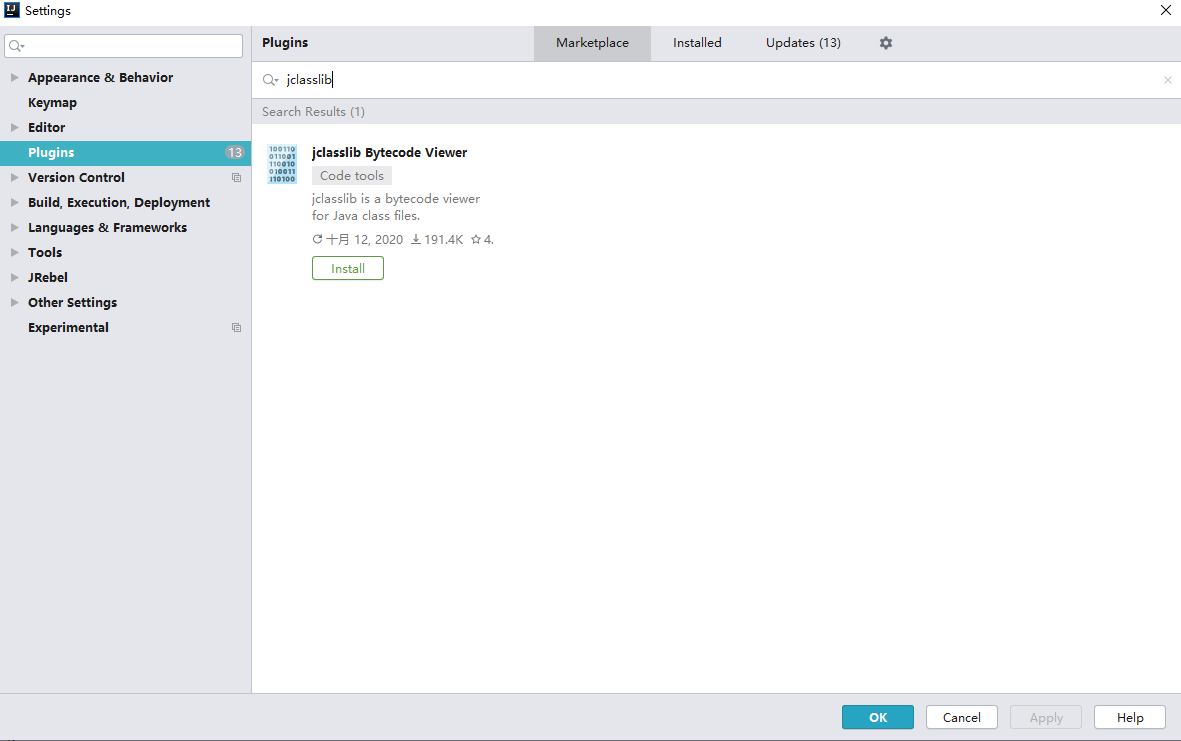Expand the Version Control section arrow
Image resolution: width=1181 pixels, height=741 pixels.
pyautogui.click(x=14, y=178)
